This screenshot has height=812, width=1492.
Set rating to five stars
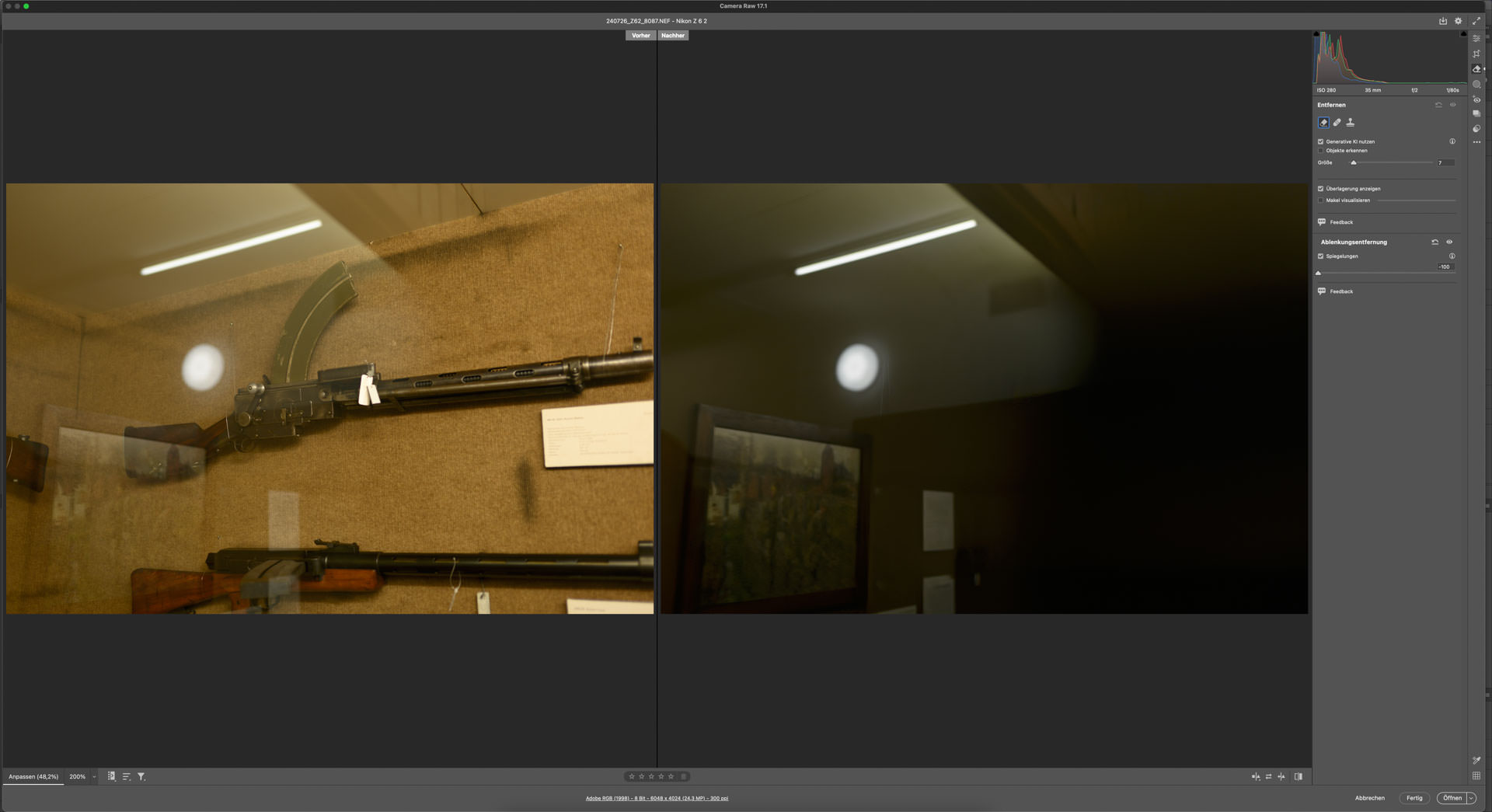(x=671, y=776)
